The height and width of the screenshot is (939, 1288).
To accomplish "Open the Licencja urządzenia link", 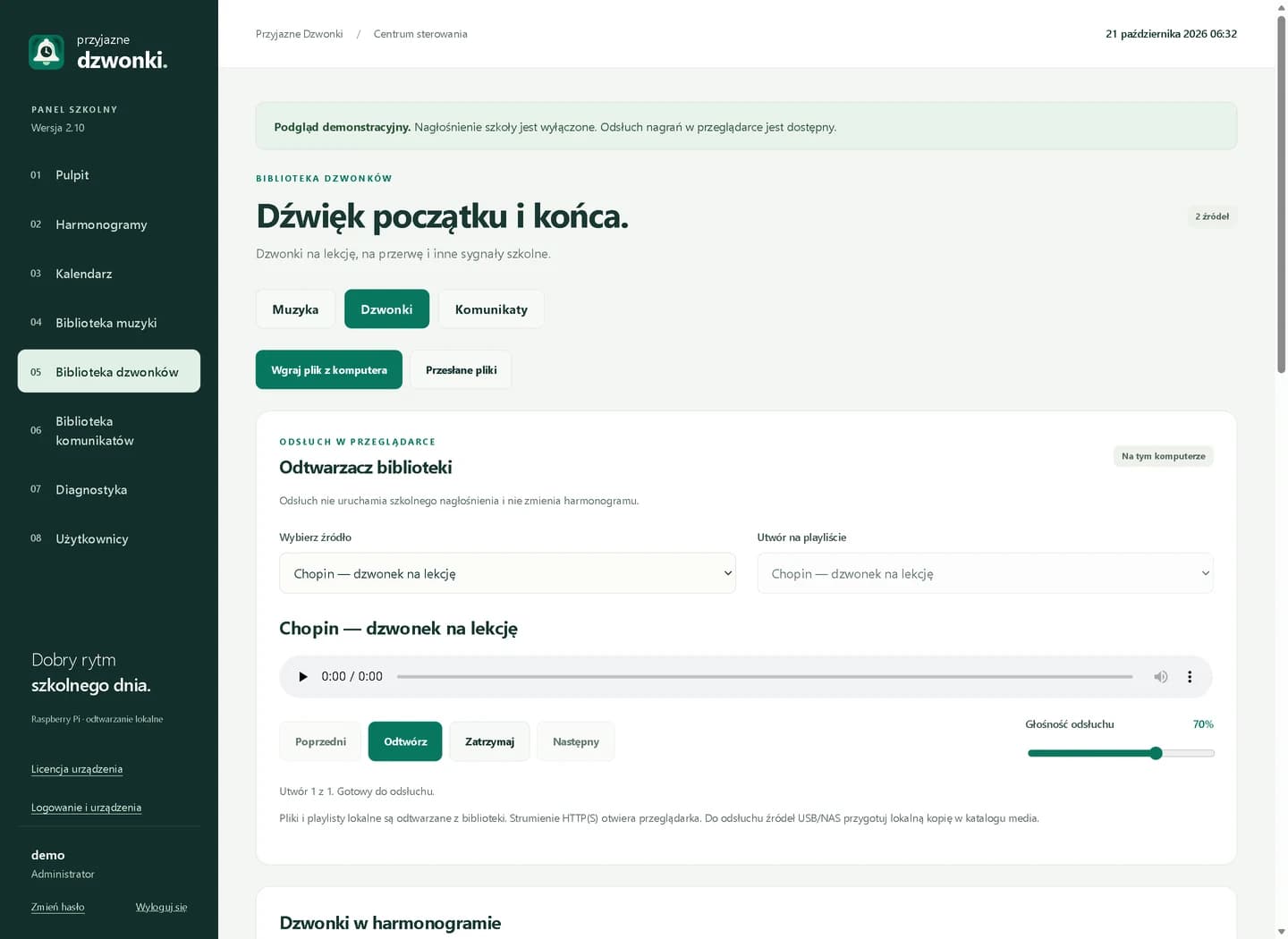I will tap(77, 769).
